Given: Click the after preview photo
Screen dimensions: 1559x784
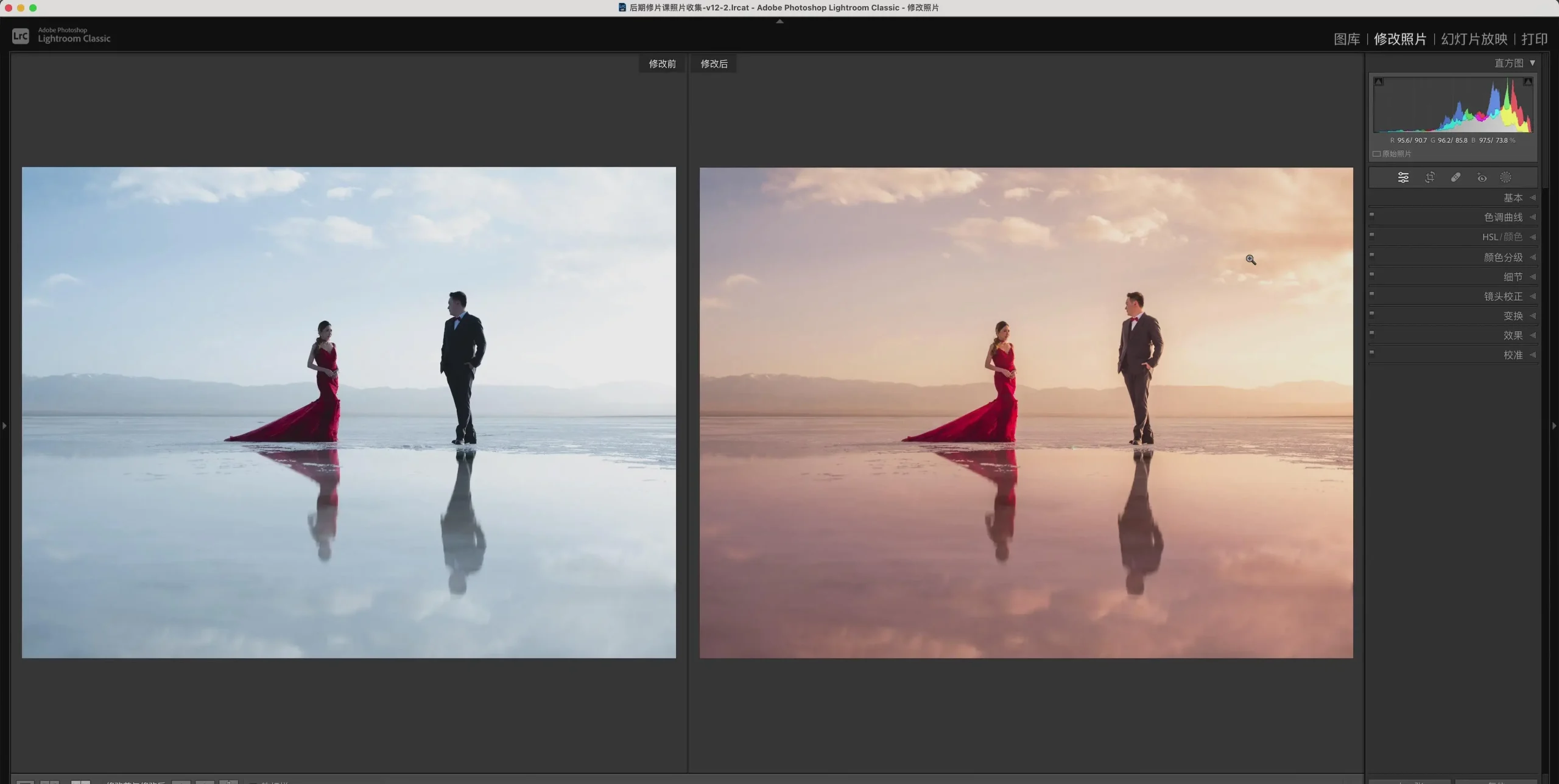Looking at the screenshot, I should click(1026, 413).
